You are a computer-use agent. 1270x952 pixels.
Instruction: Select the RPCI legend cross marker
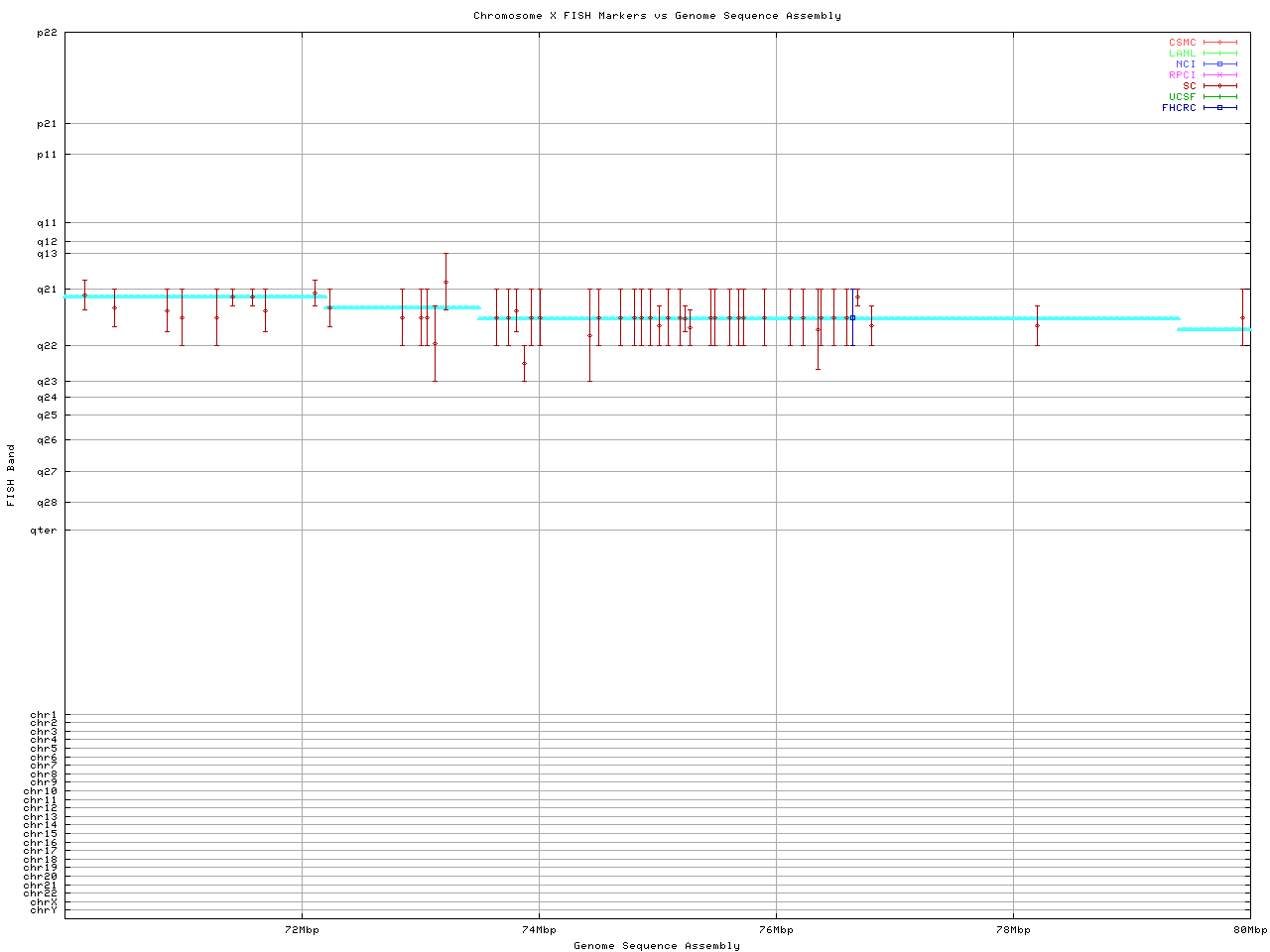pyautogui.click(x=1219, y=75)
